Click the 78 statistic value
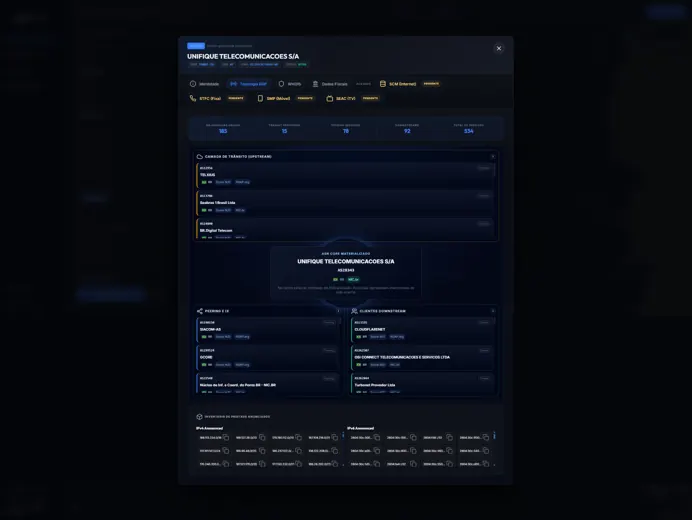Screen dimensions: 692x520 [346, 132]
